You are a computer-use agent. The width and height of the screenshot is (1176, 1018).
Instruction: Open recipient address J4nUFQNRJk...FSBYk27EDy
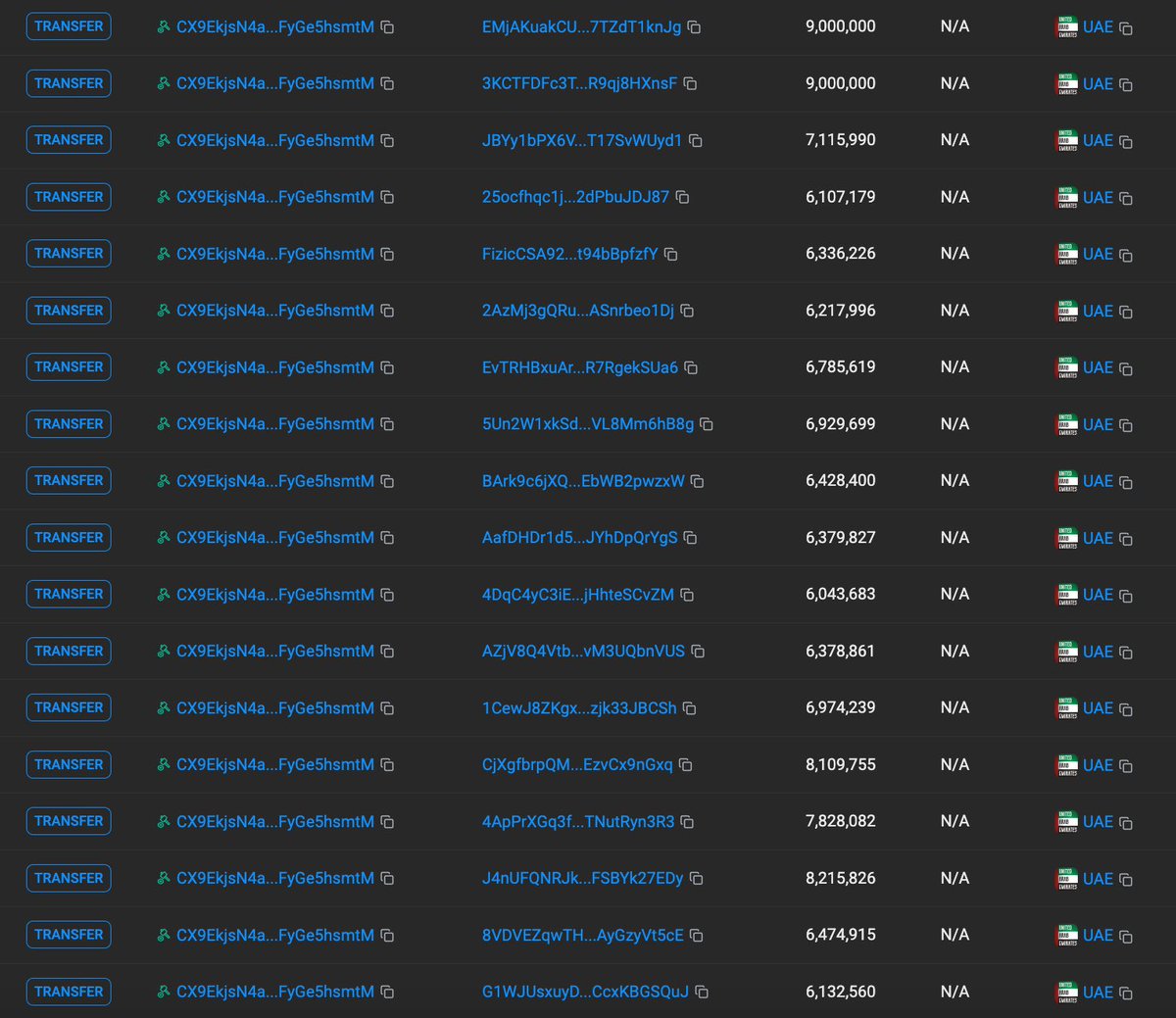point(582,879)
